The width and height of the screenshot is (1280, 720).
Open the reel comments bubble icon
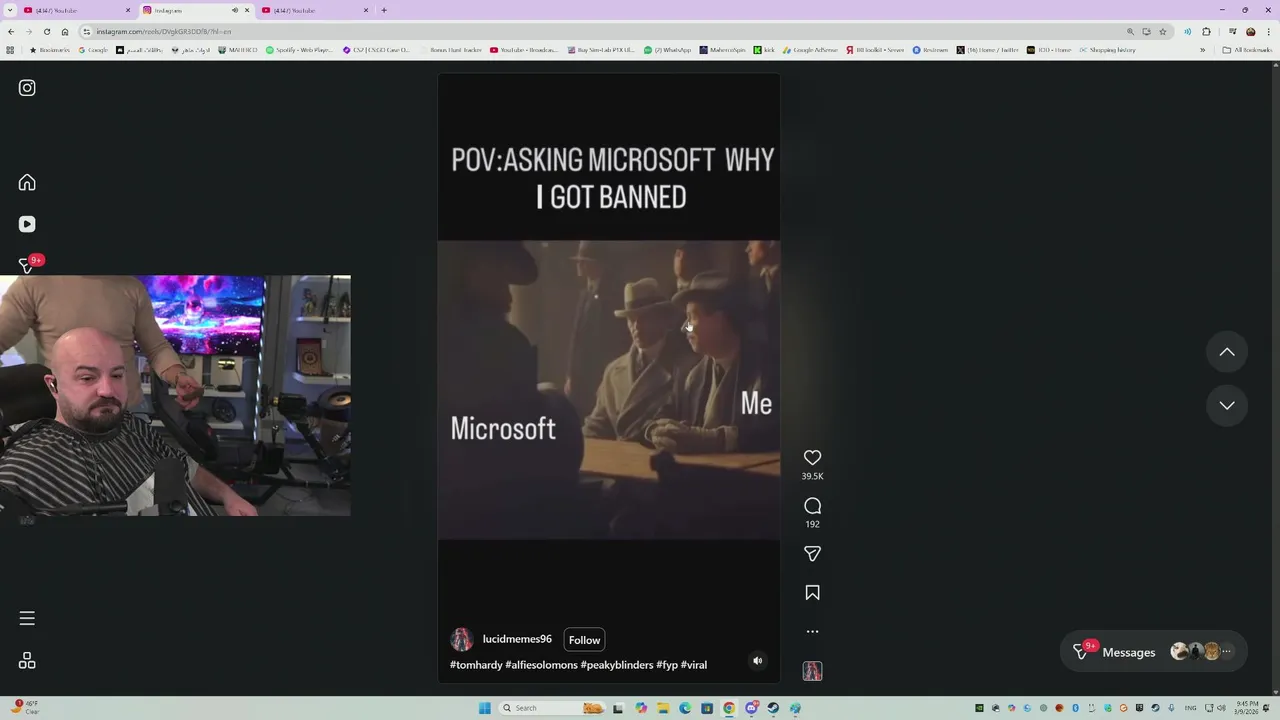point(812,506)
